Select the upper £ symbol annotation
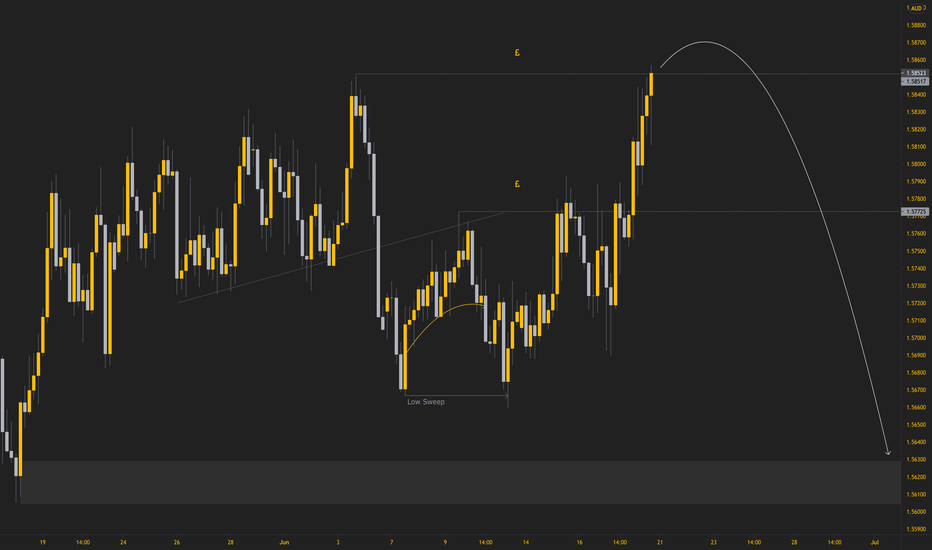Image resolution: width=932 pixels, height=550 pixels. point(517,53)
